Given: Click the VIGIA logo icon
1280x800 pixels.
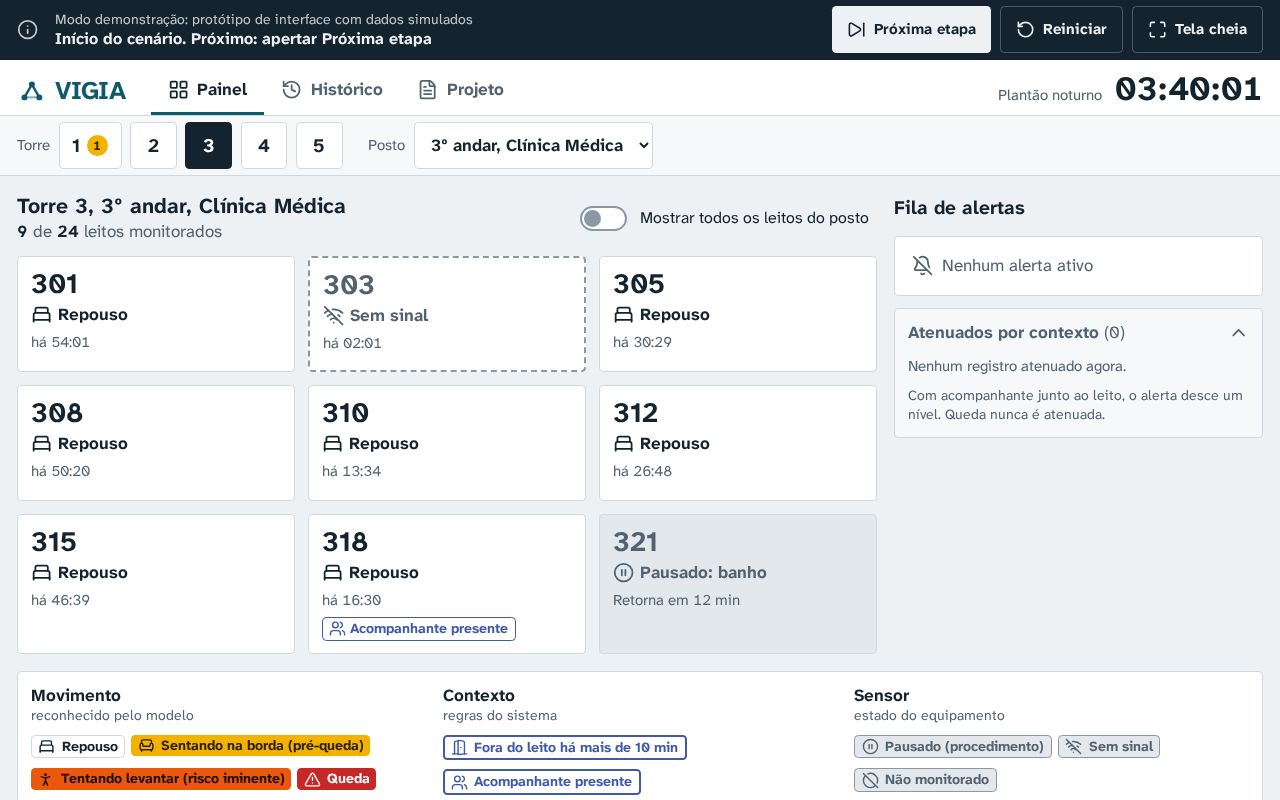Looking at the screenshot, I should 32,91.
